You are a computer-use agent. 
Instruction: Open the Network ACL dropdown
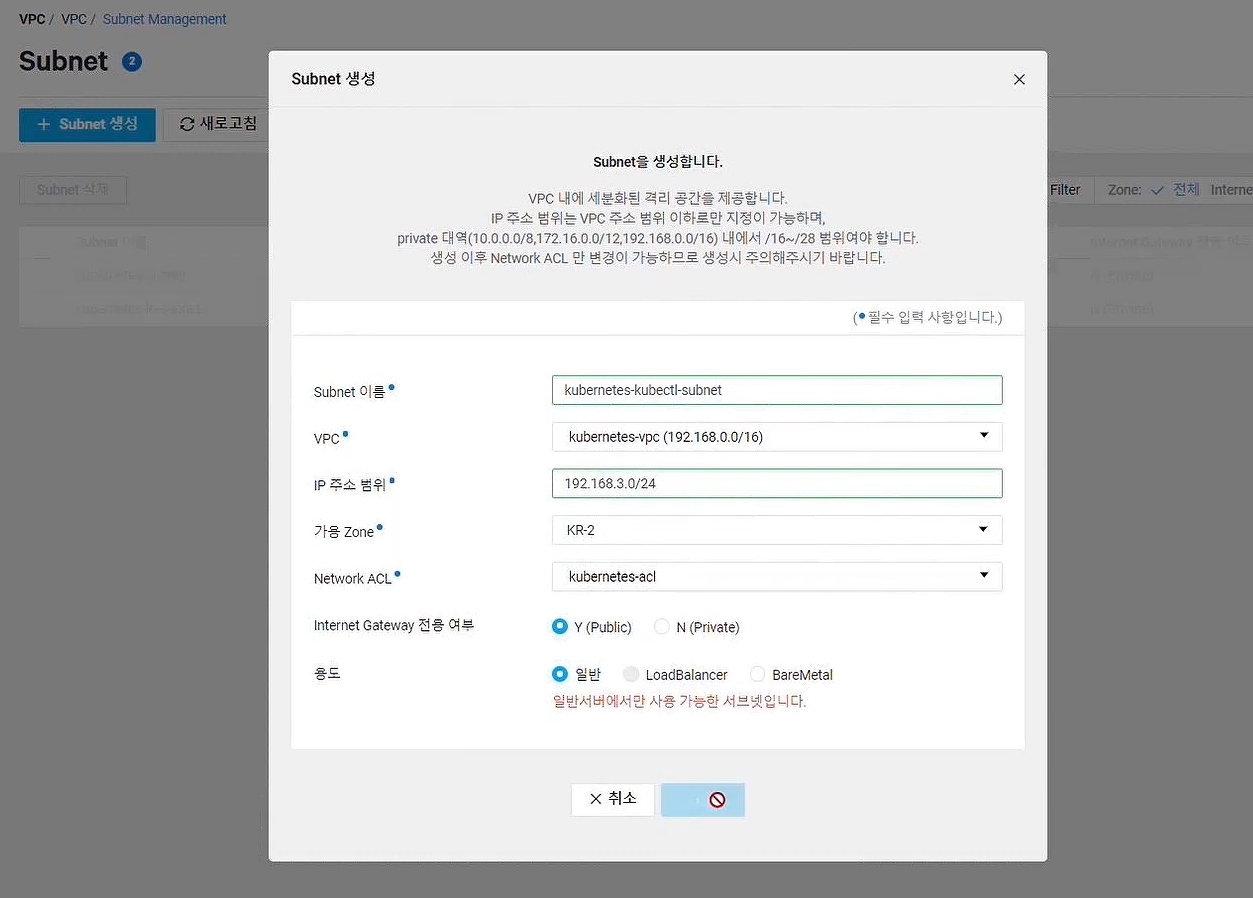(777, 576)
